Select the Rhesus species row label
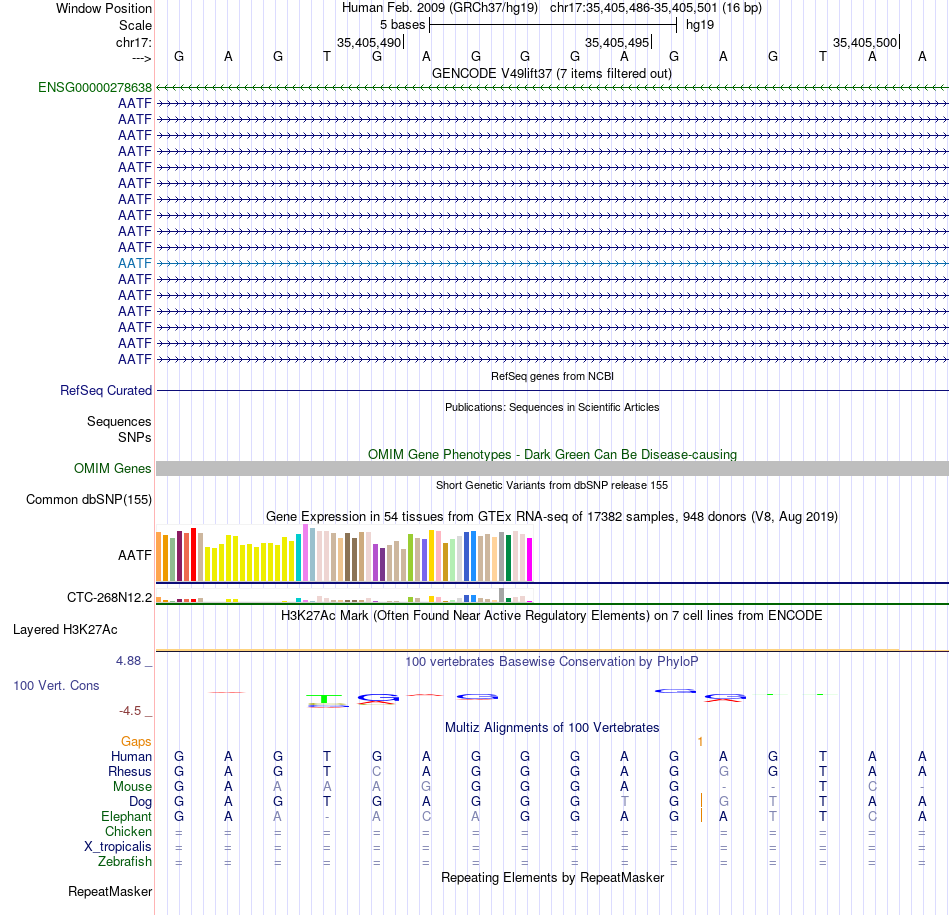Image resolution: width=950 pixels, height=915 pixels. 130,771
